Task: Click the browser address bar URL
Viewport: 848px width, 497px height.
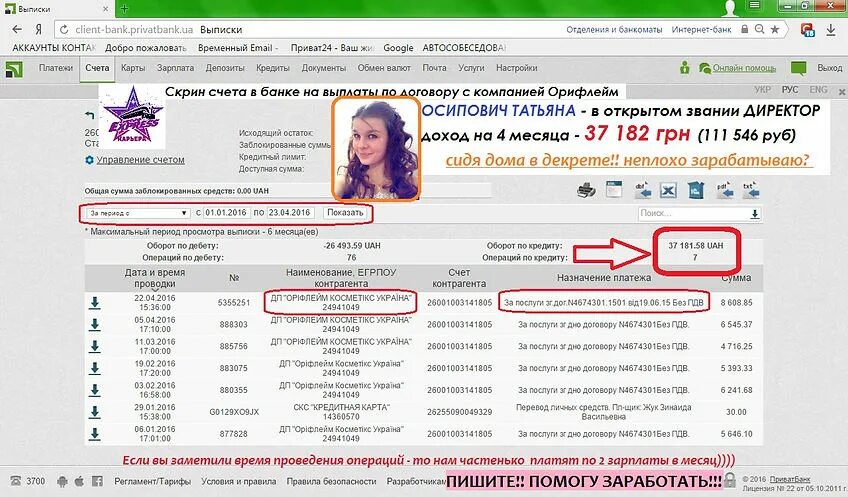Action: coord(134,30)
